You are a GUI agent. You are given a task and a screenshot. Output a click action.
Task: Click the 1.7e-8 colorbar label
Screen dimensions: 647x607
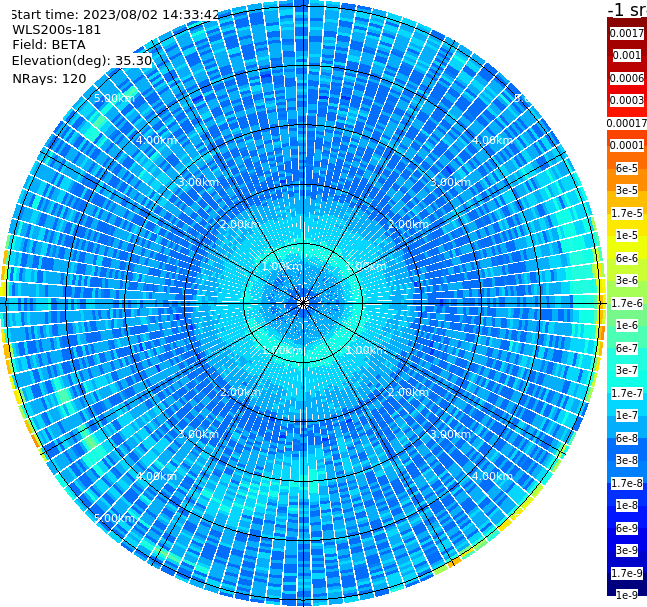tap(627, 483)
